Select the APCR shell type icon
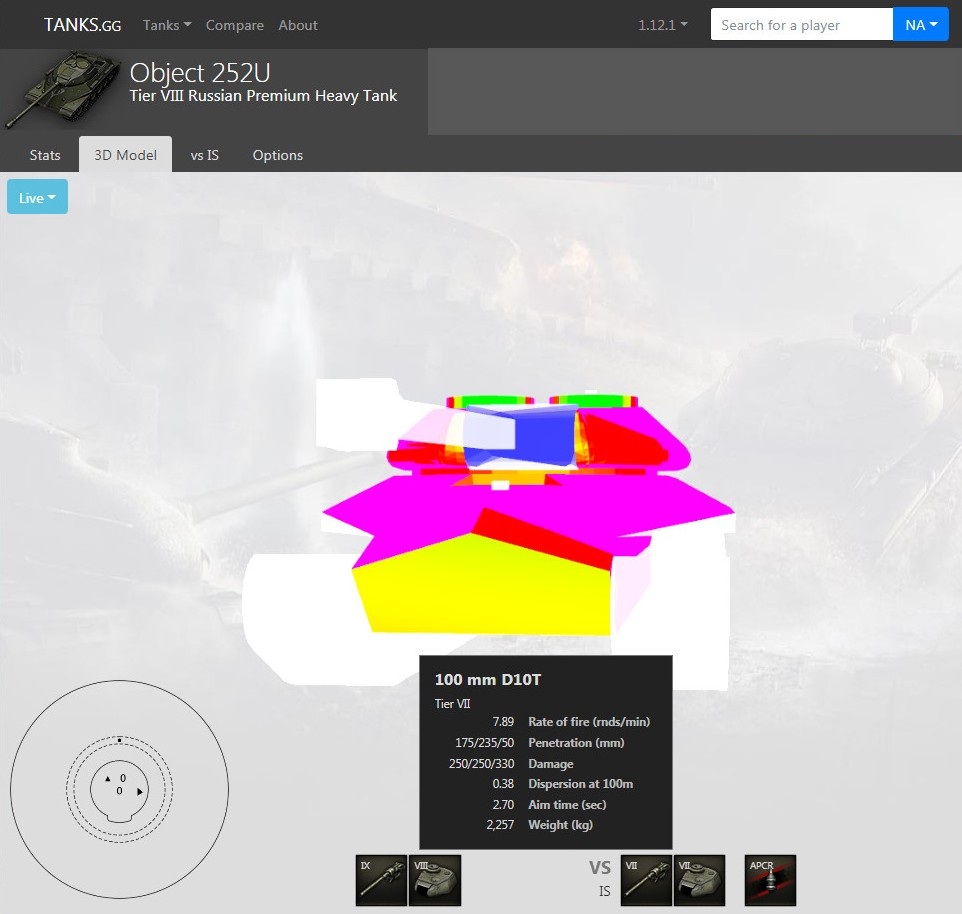This screenshot has height=914, width=962. coord(770,880)
